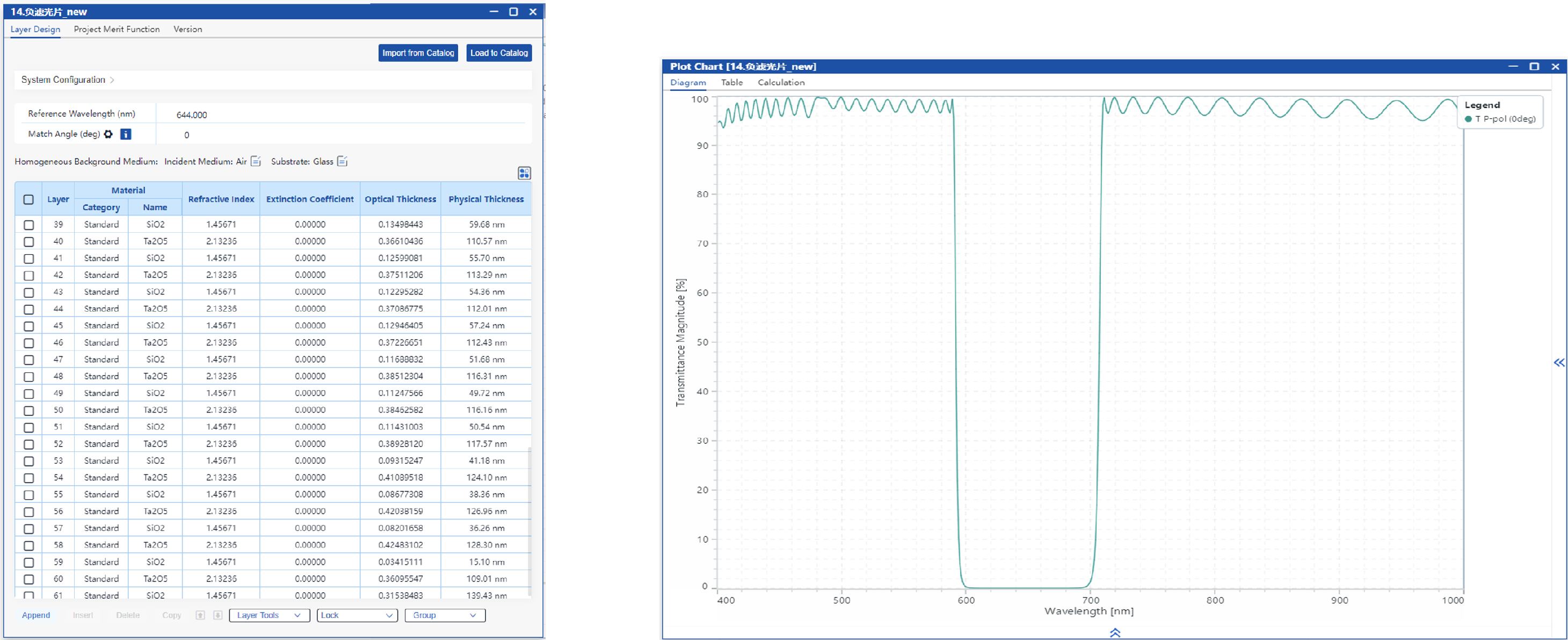Open table column layout icon
This screenshot has width=1568, height=640.
524,173
